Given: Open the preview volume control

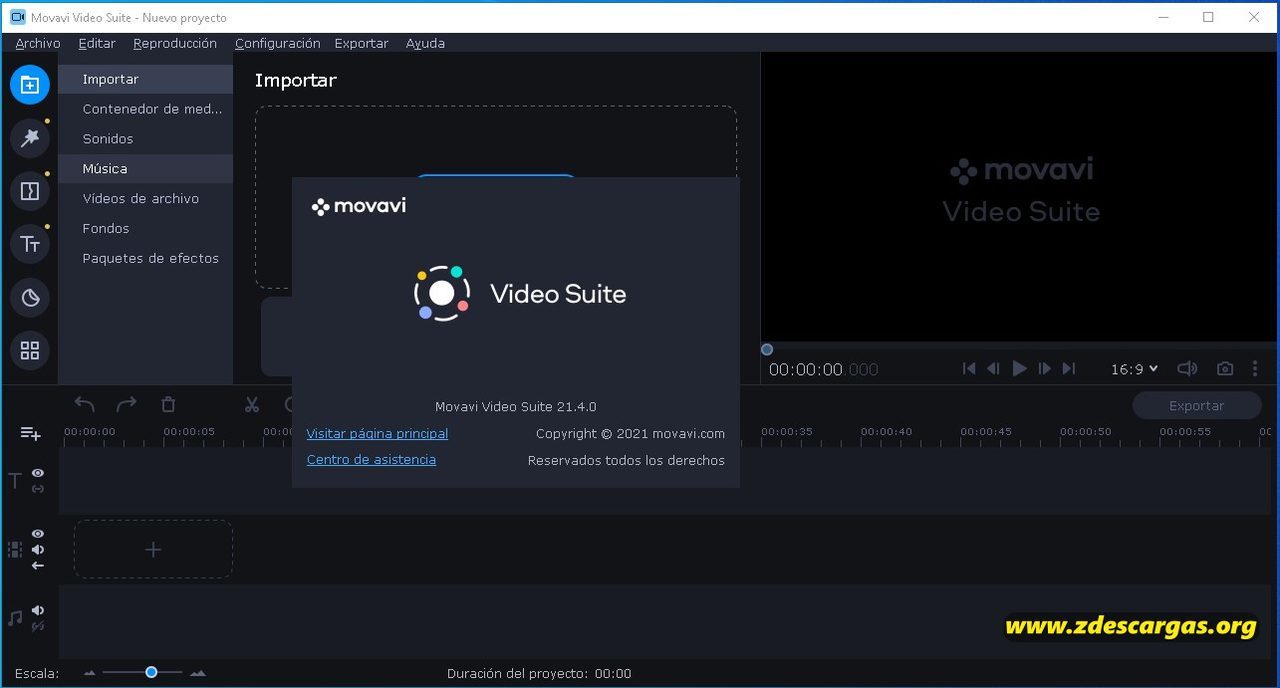Looking at the screenshot, I should pyautogui.click(x=1187, y=369).
